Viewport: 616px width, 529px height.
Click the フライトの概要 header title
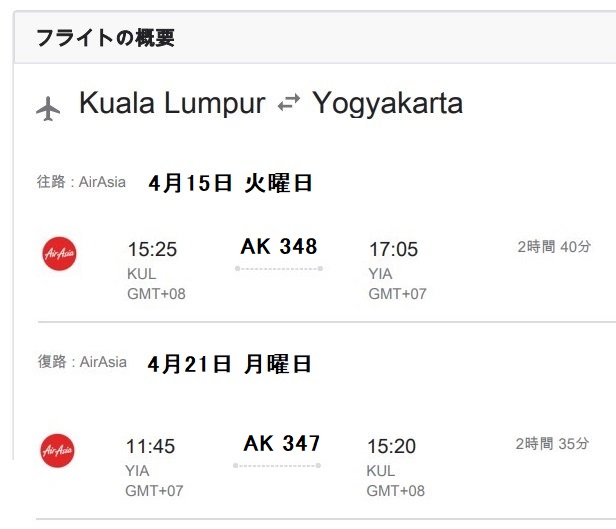pos(105,38)
